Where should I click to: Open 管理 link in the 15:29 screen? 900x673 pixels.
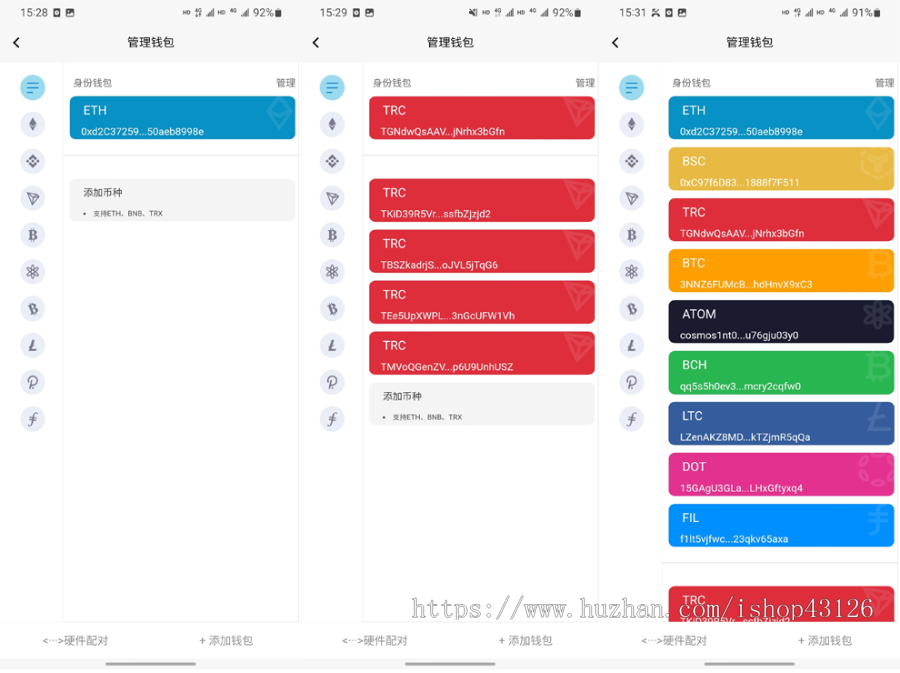point(585,83)
